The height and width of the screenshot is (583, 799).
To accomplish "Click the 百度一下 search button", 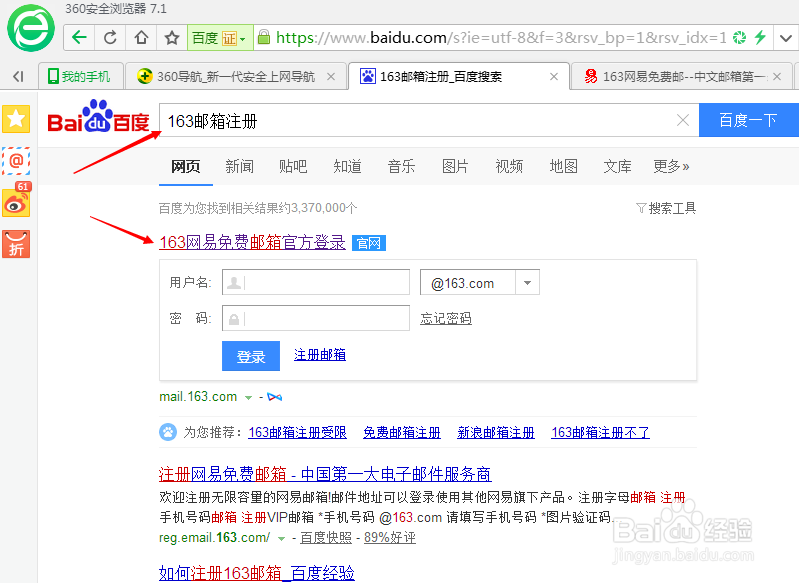I will (749, 120).
